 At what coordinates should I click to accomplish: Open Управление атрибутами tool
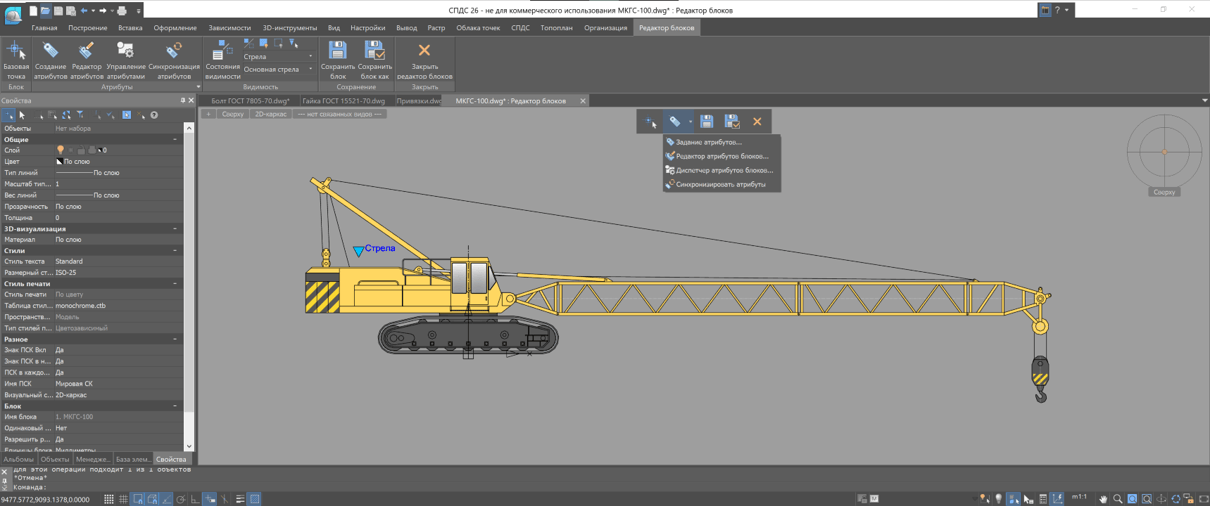pyautogui.click(x=126, y=60)
